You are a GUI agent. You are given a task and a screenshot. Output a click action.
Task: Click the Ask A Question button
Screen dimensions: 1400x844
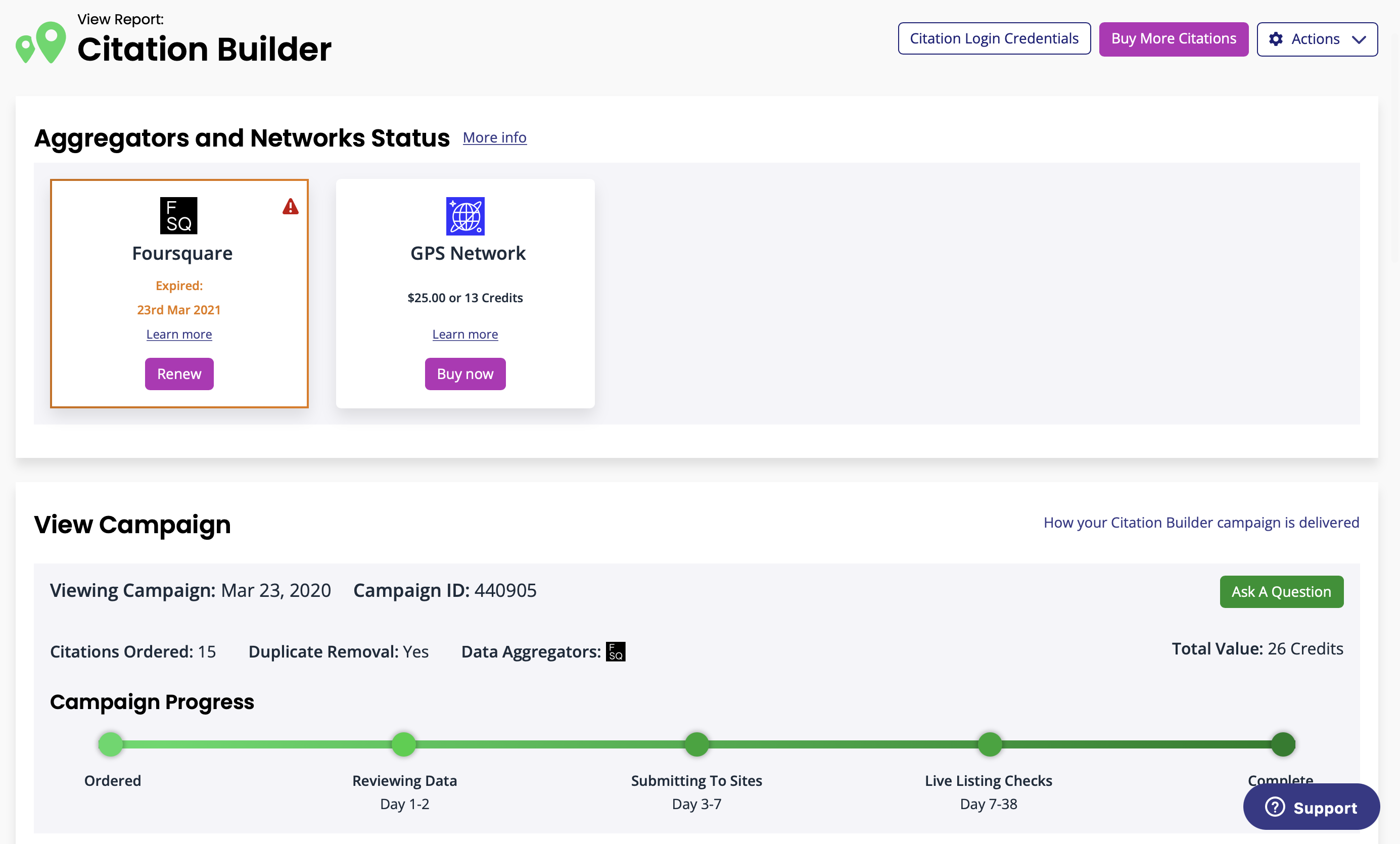tap(1281, 591)
